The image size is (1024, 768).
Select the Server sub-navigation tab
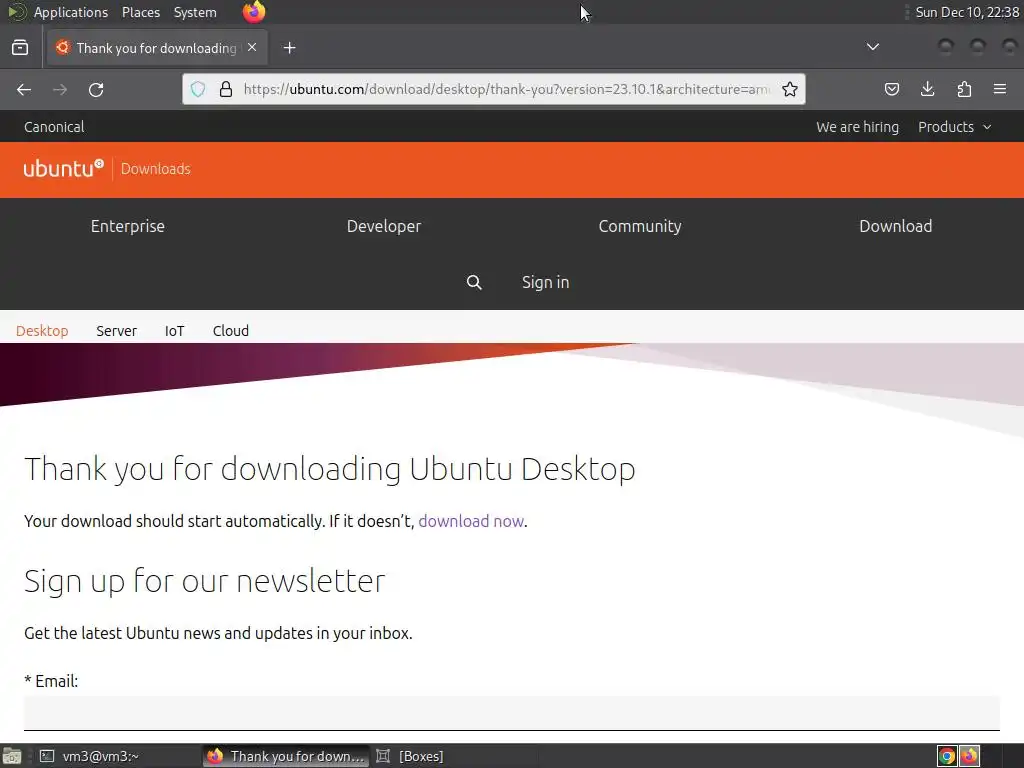tap(116, 330)
